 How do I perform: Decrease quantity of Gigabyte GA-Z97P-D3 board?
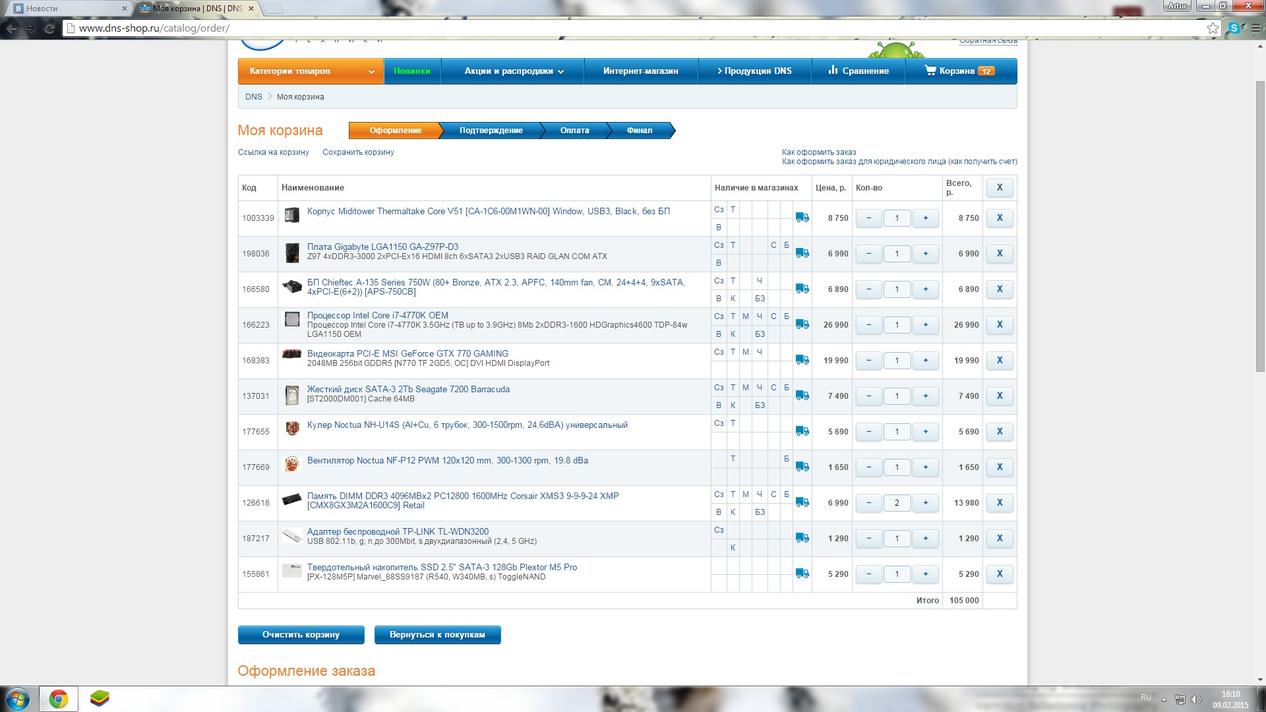click(x=869, y=253)
